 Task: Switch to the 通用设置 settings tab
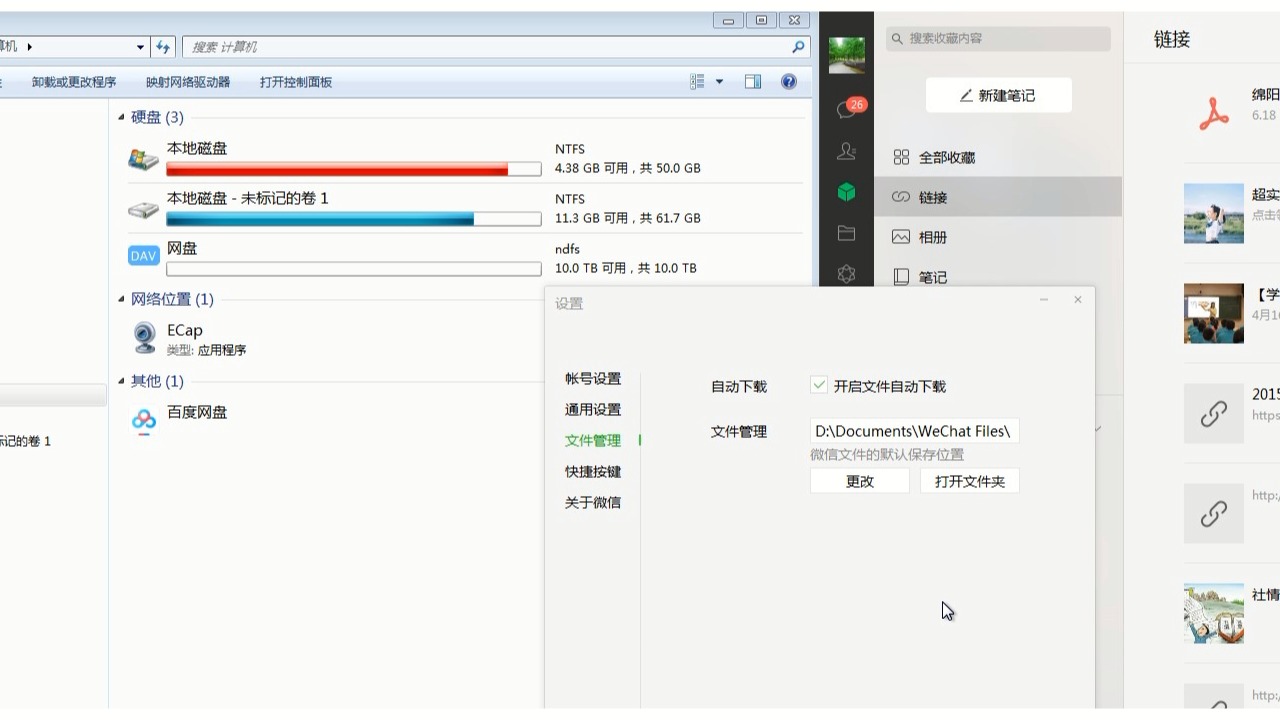point(593,409)
